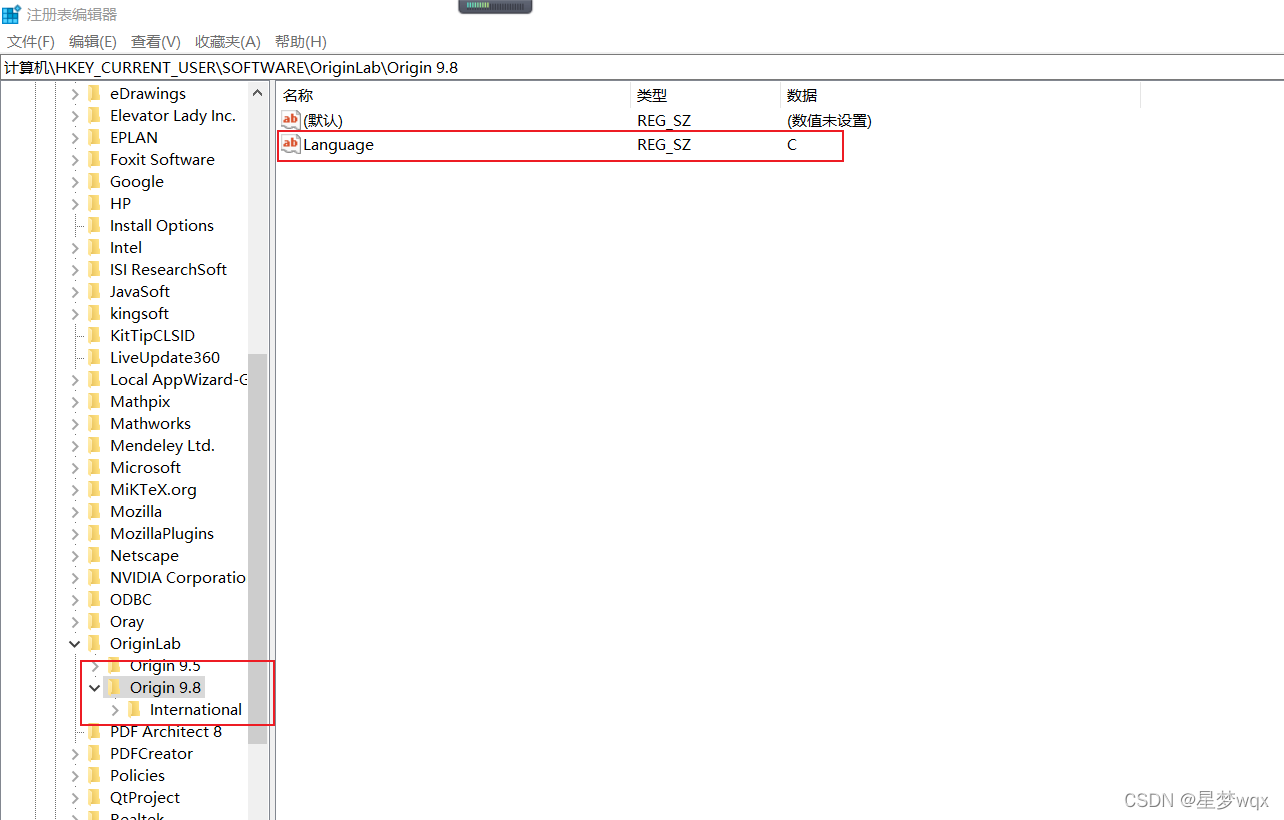Screen dimensions: 1284x820
Task: Click the Intel folder icon
Action: pos(95,248)
